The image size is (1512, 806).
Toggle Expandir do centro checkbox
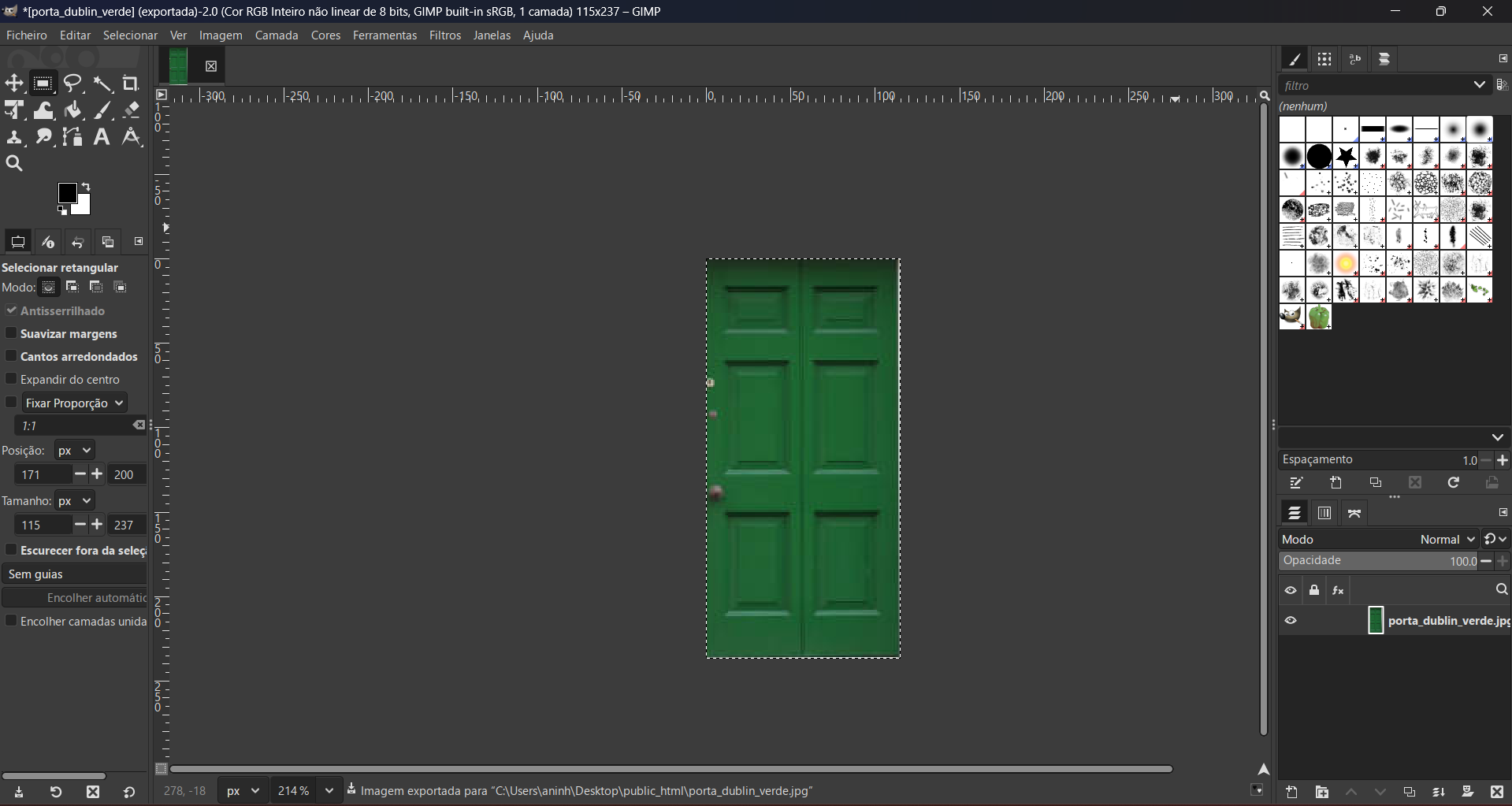click(11, 380)
